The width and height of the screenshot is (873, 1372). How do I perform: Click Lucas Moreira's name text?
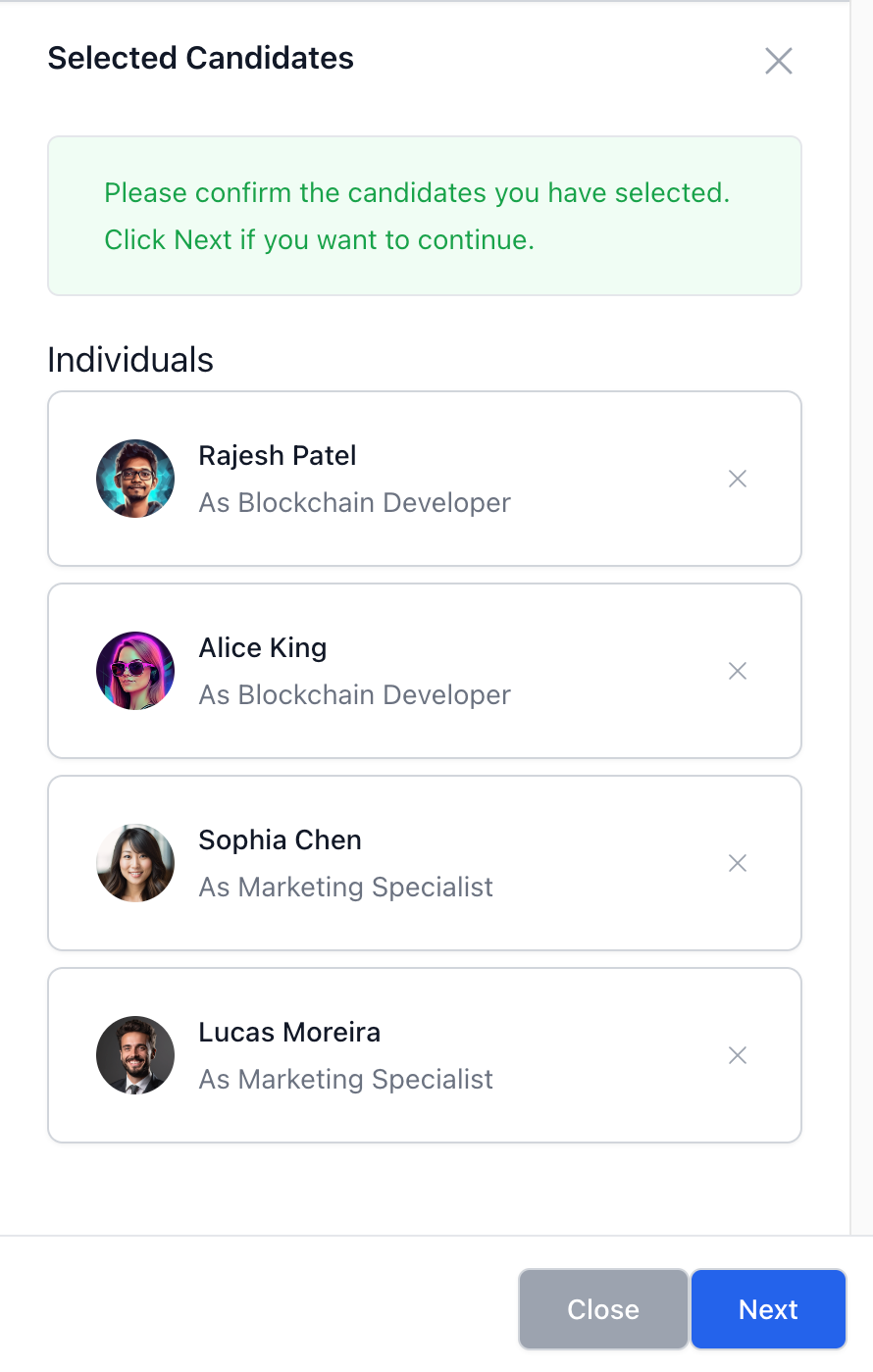click(289, 1033)
